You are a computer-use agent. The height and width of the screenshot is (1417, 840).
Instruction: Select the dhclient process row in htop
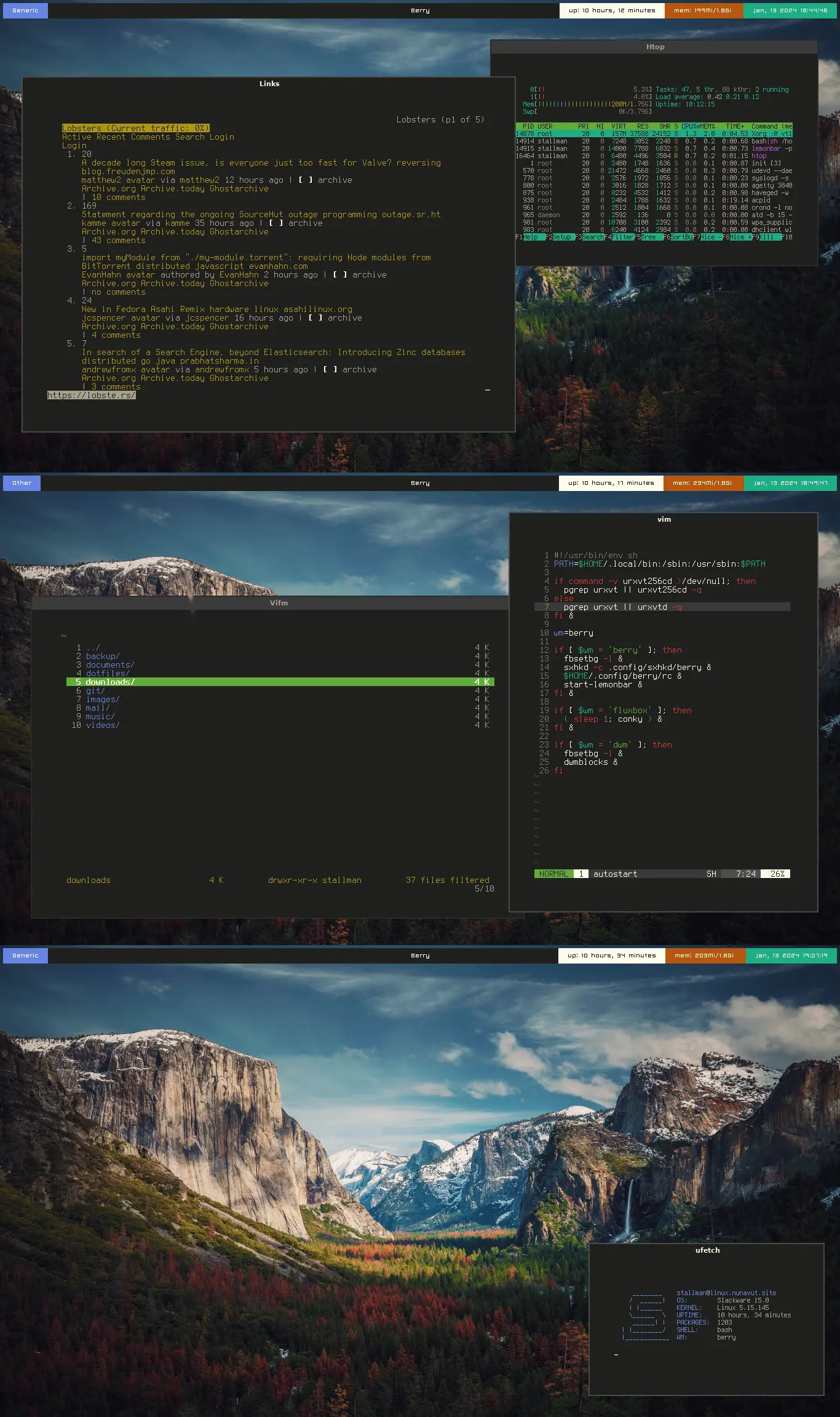point(654,230)
